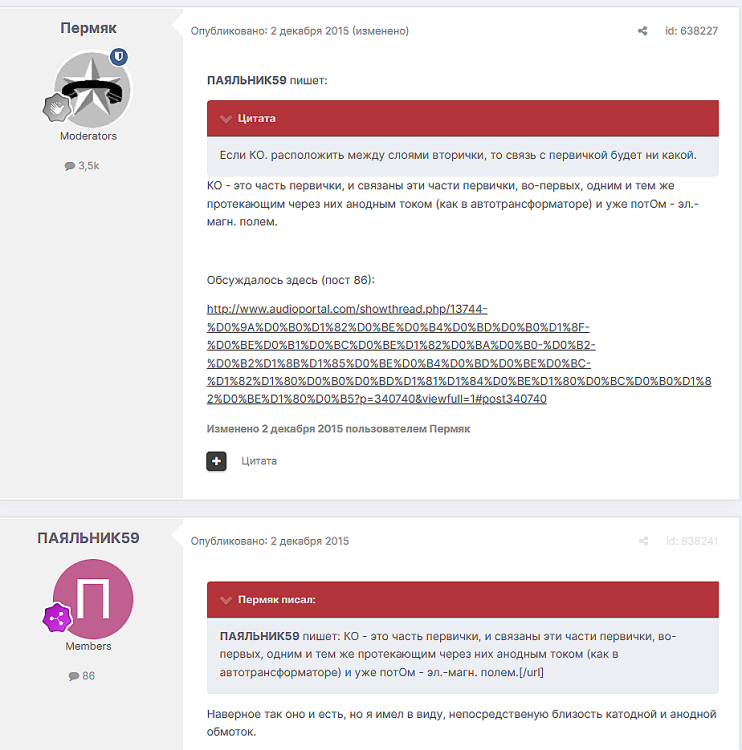This screenshot has height=750, width=742.
Task: Click share icon on ПАЯЛЬНИК59's post
Action: 643,541
